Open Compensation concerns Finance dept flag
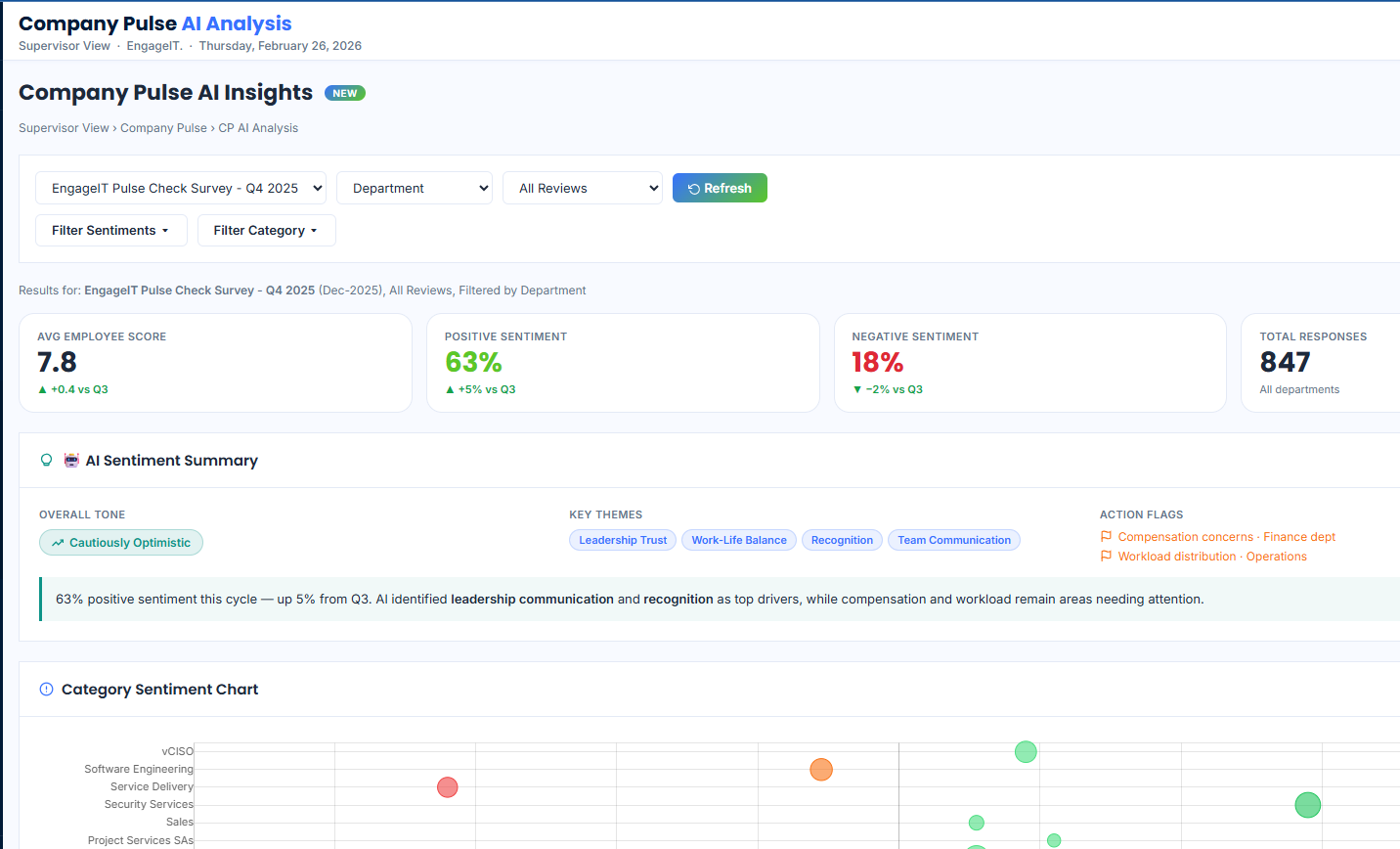Image resolution: width=1400 pixels, height=849 pixels. click(1217, 537)
